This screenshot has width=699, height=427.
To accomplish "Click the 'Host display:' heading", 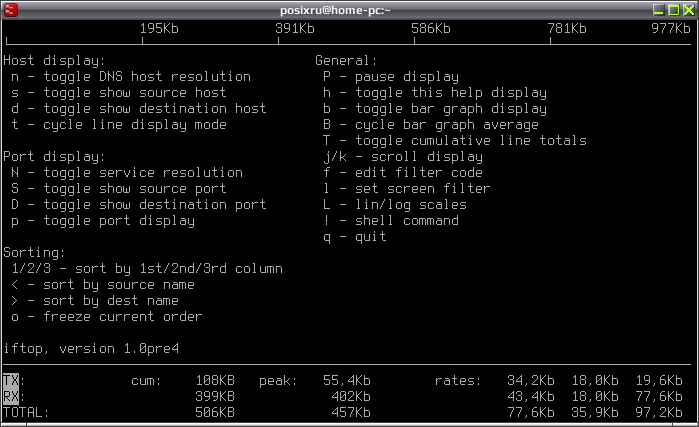I will 54,61.
